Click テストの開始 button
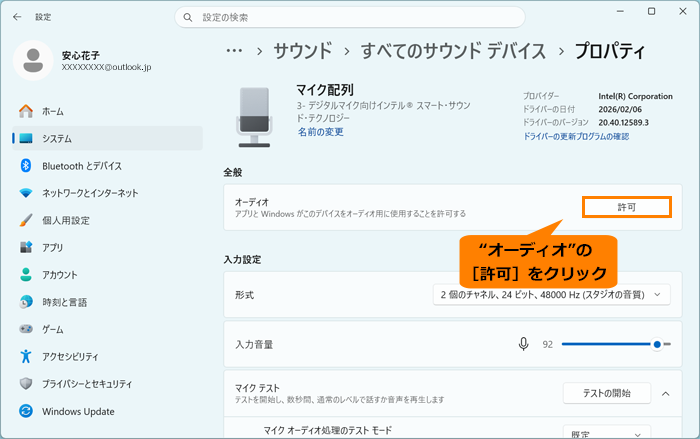The width and height of the screenshot is (700, 439). 607,393
